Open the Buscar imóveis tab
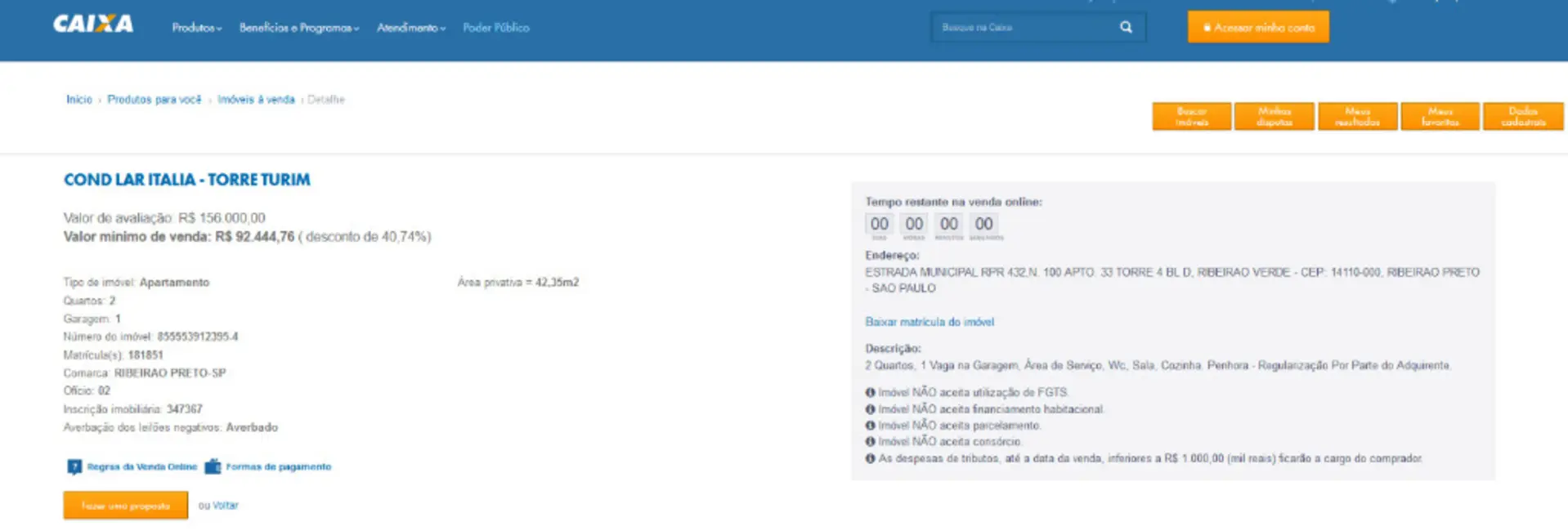The width and height of the screenshot is (1568, 531). (x=1191, y=117)
